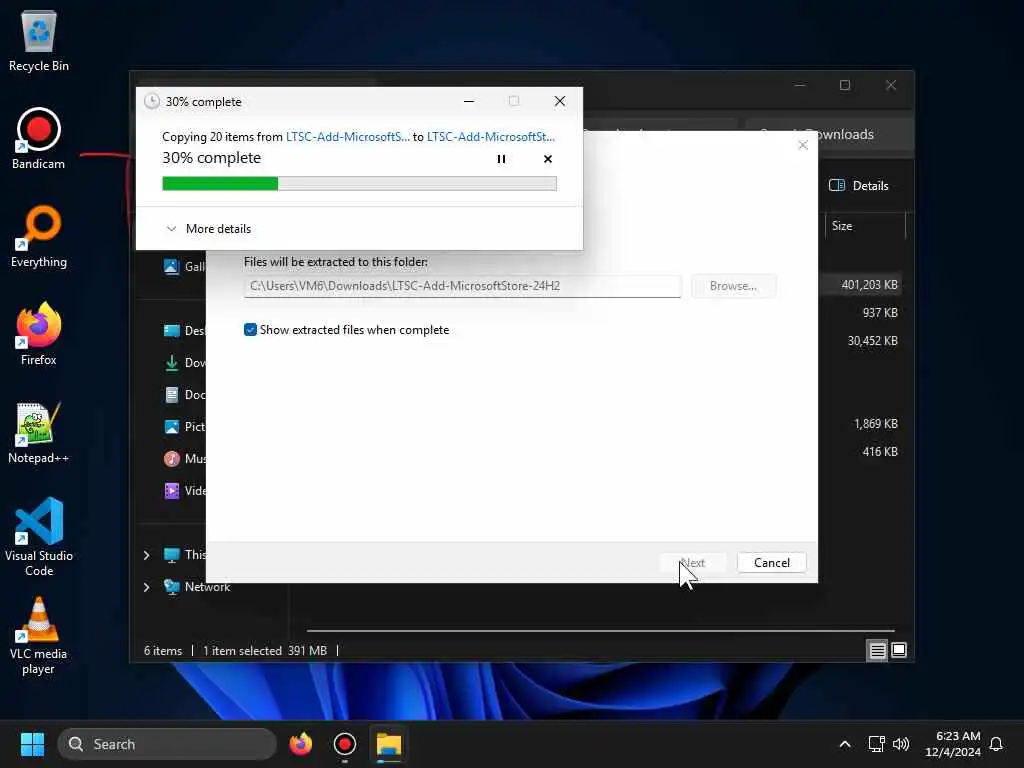Open the Pictures folder in the sidebar
This screenshot has height=768, width=1024.
(184, 426)
